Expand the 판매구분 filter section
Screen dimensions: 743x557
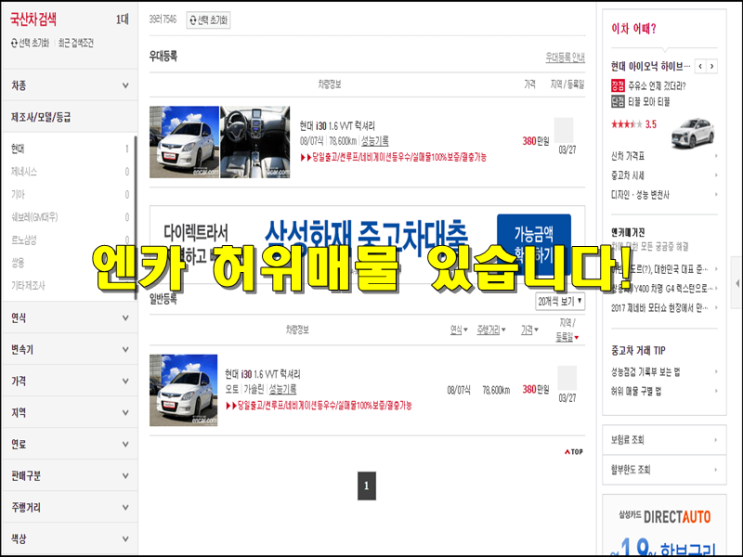coord(70,475)
